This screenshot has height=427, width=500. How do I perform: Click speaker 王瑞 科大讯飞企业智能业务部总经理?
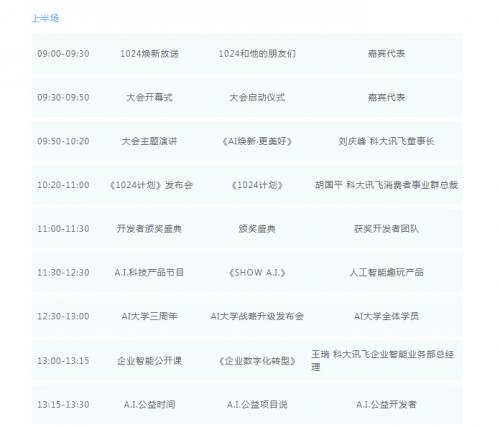click(x=383, y=361)
